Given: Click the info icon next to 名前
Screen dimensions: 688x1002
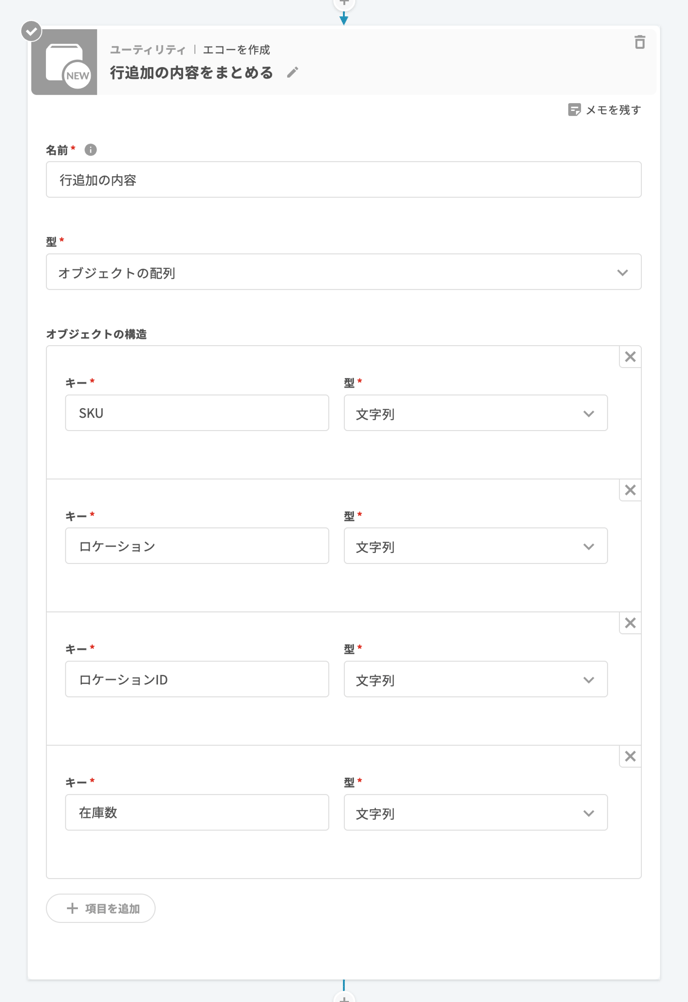Looking at the screenshot, I should coord(91,150).
